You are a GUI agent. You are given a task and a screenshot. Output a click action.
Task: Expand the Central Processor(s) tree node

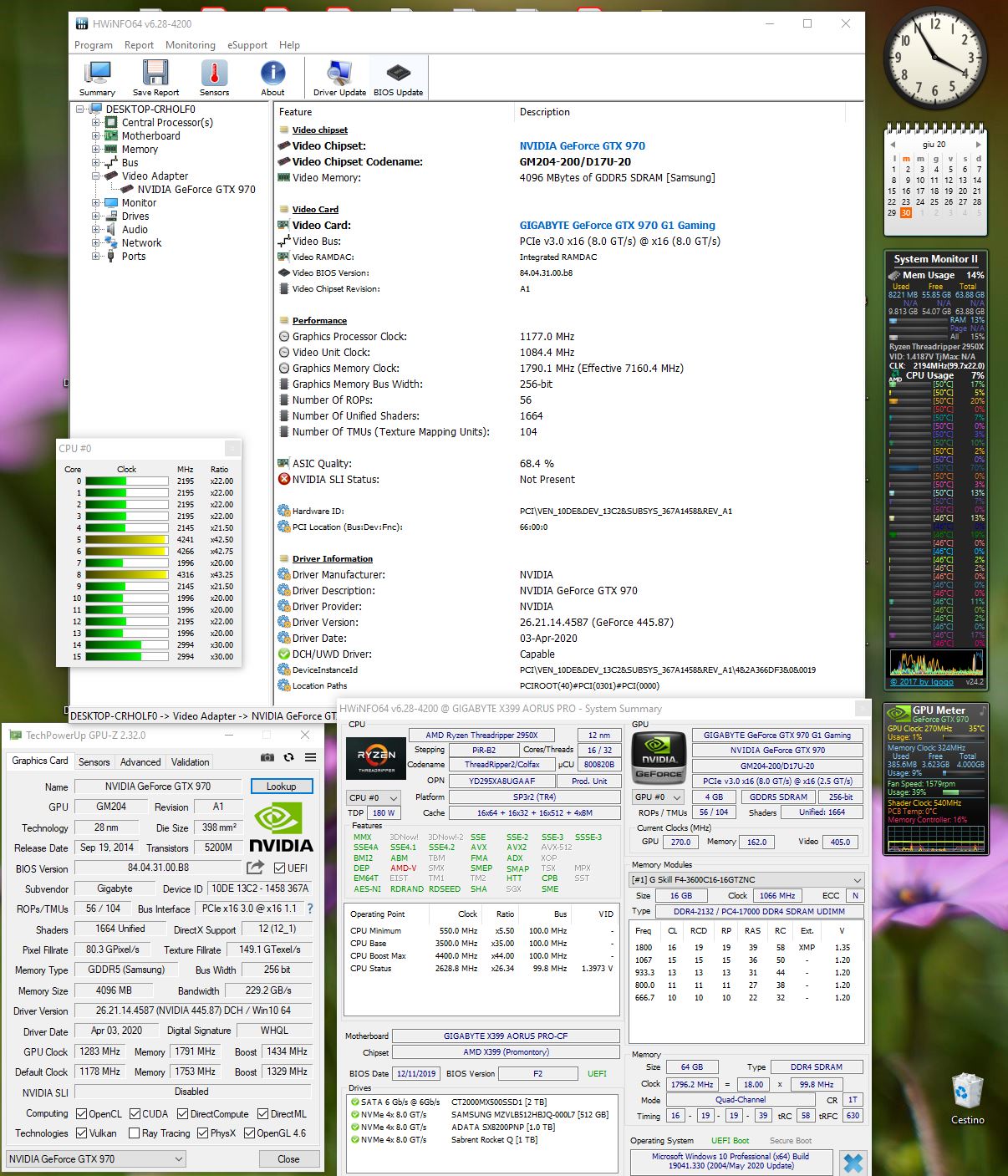[95, 123]
